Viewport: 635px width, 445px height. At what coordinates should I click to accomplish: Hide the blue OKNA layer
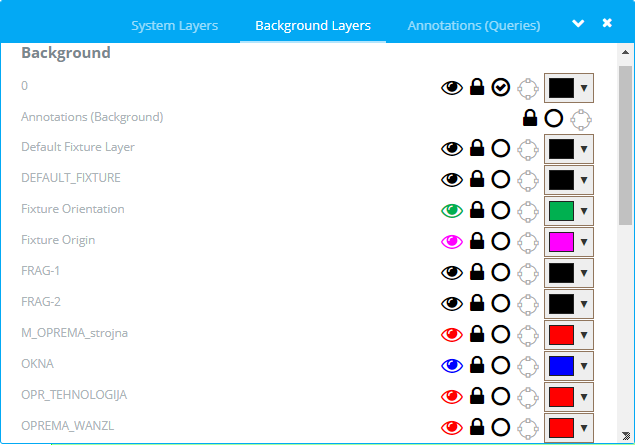pyautogui.click(x=452, y=366)
